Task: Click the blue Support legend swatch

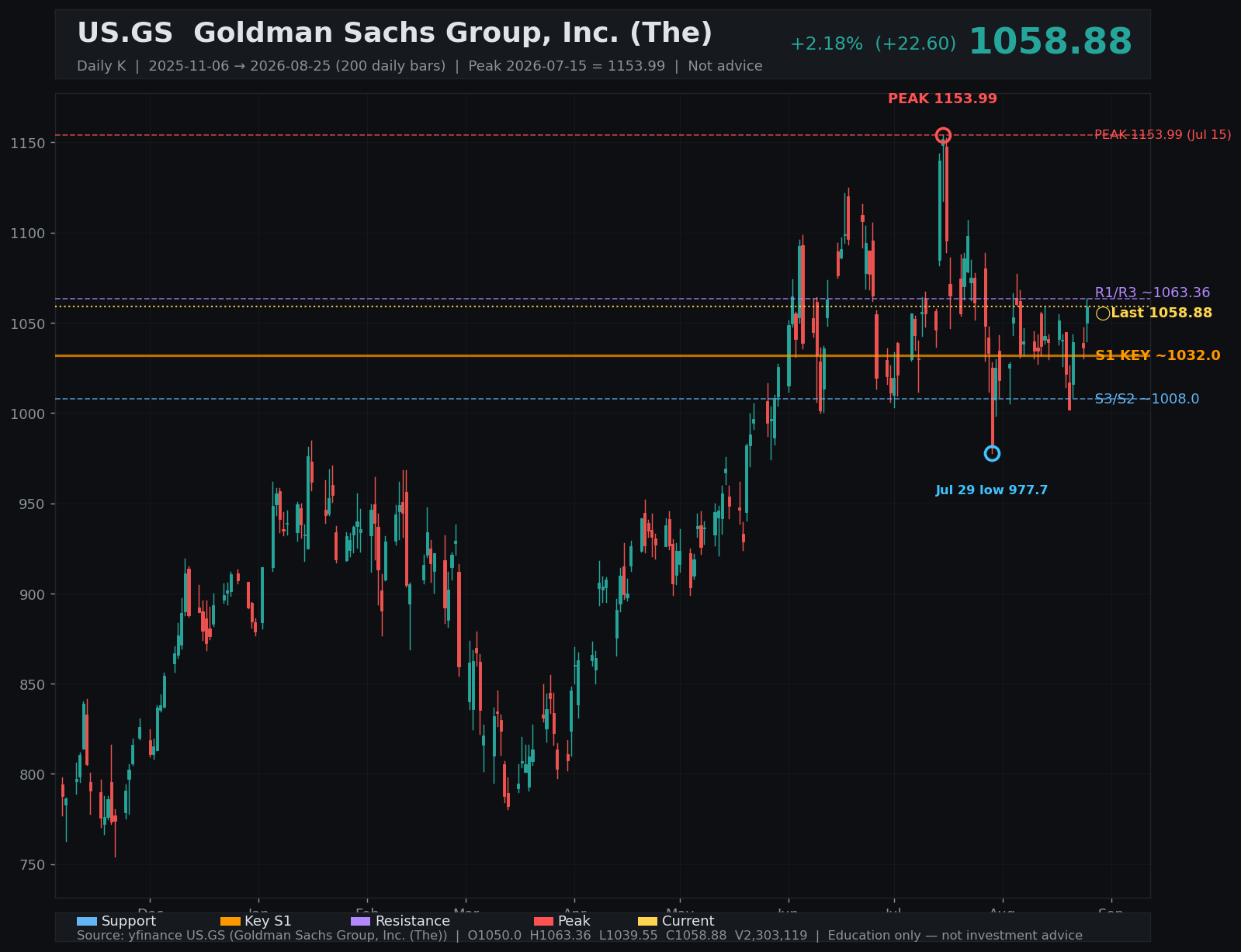Action: point(87,922)
